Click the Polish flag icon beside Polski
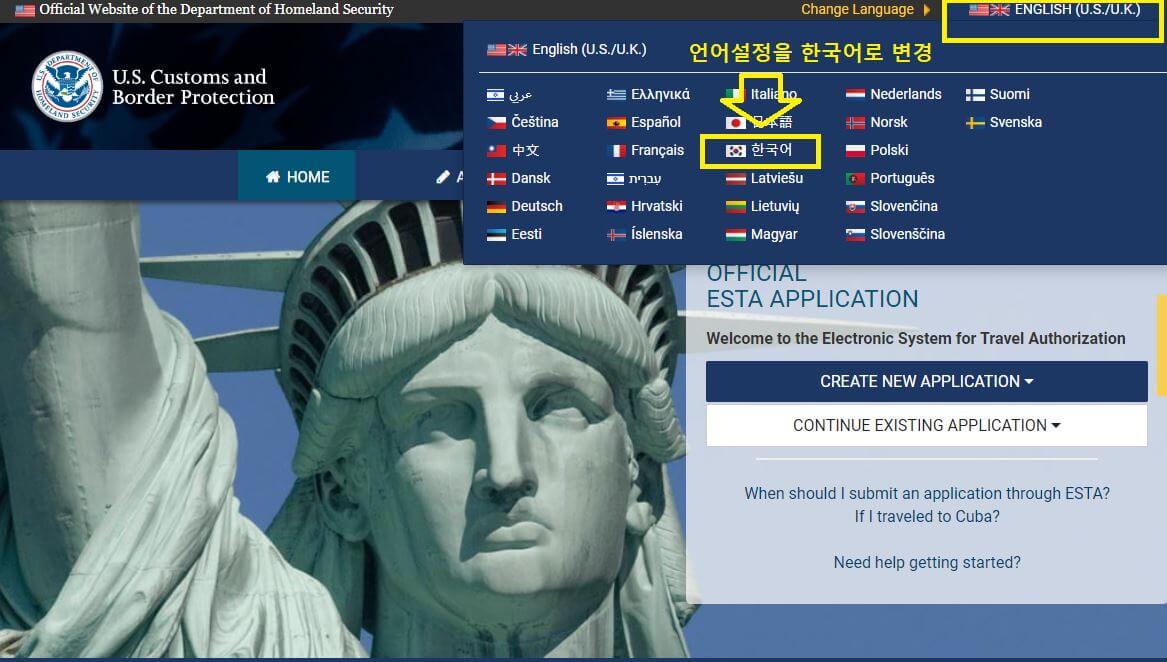 (855, 150)
